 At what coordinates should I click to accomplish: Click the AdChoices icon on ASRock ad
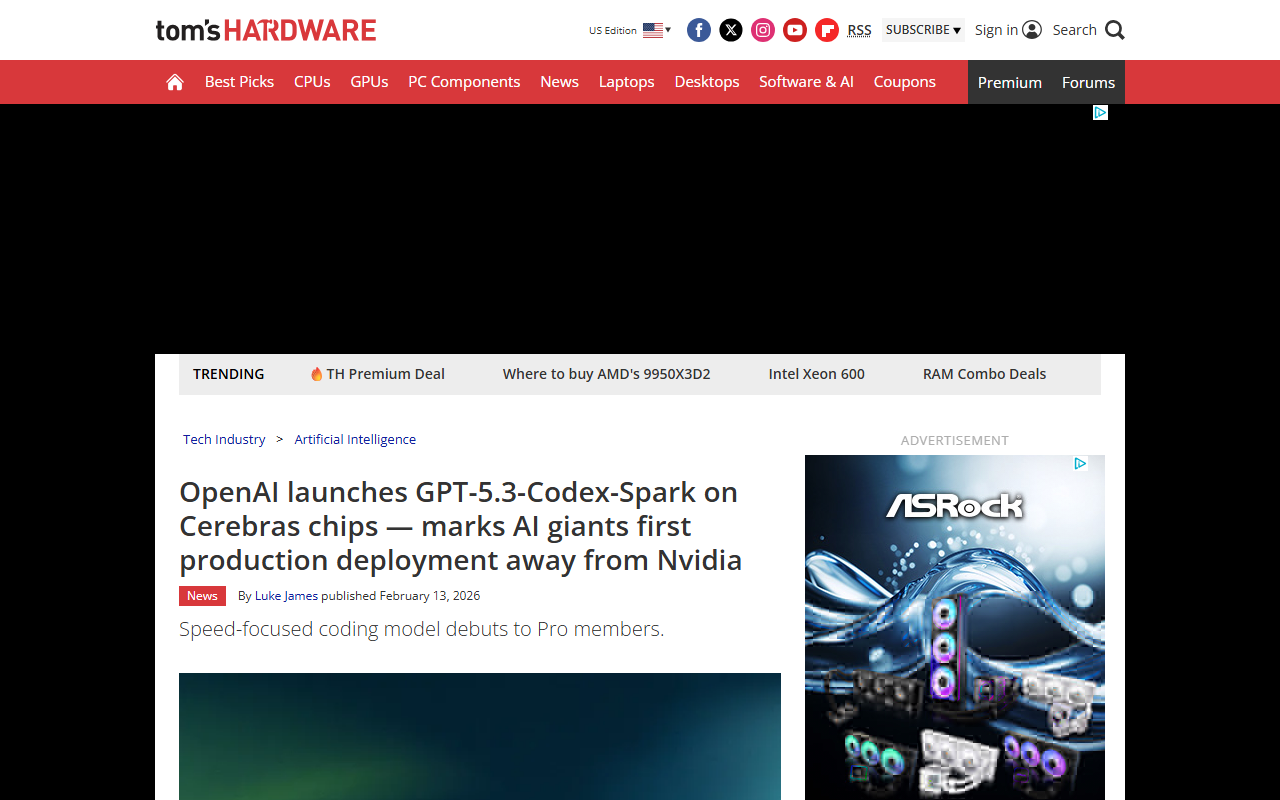1080,463
